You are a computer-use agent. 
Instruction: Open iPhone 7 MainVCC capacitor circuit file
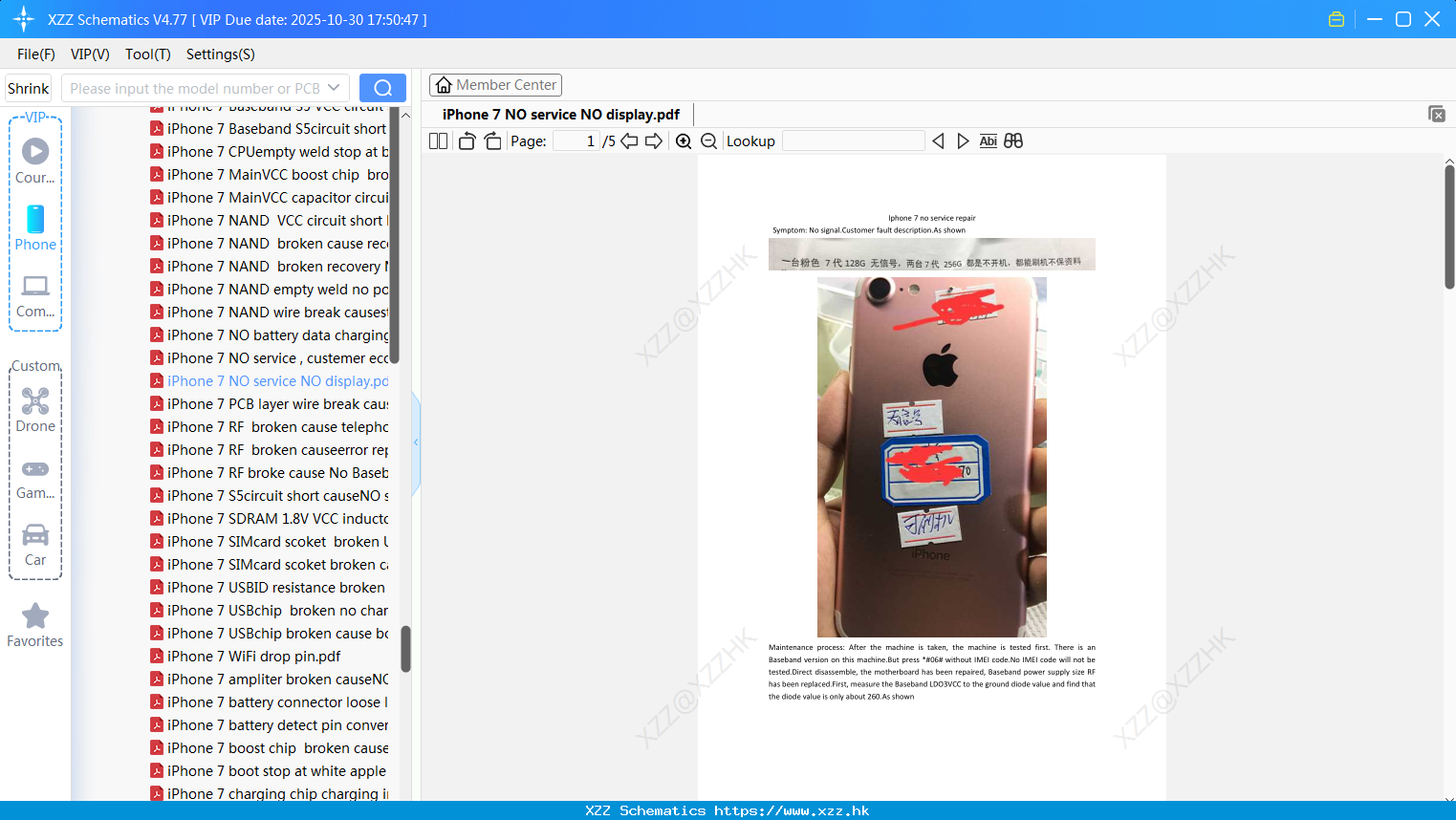[x=269, y=197]
